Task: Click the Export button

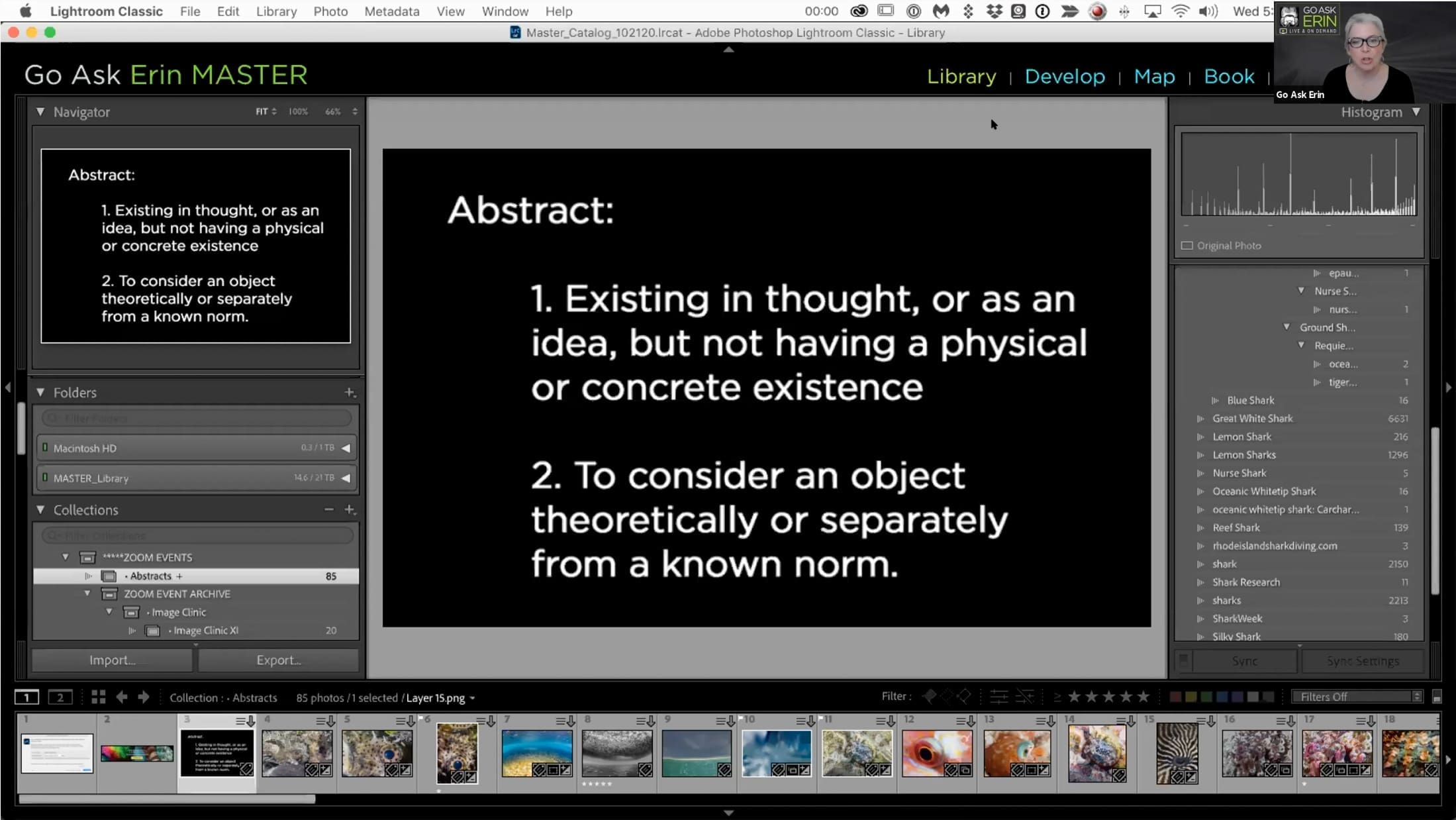Action: click(x=279, y=660)
